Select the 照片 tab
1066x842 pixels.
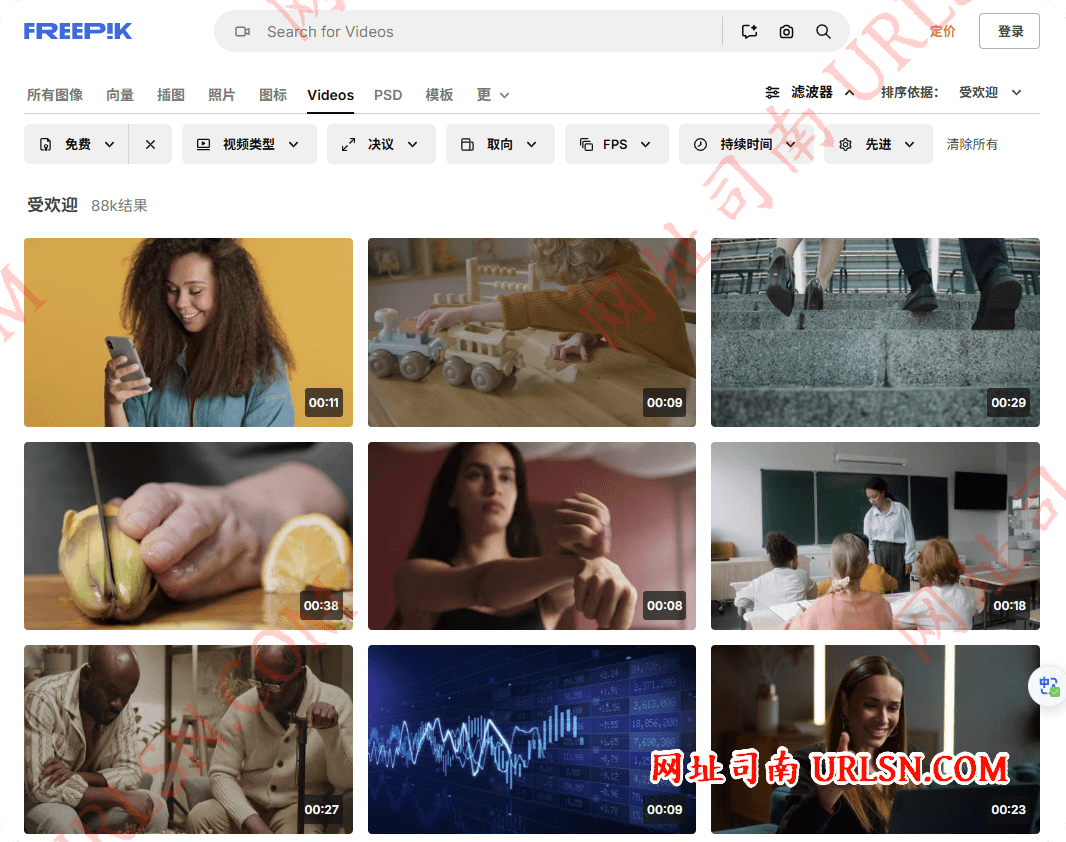pyautogui.click(x=222, y=95)
